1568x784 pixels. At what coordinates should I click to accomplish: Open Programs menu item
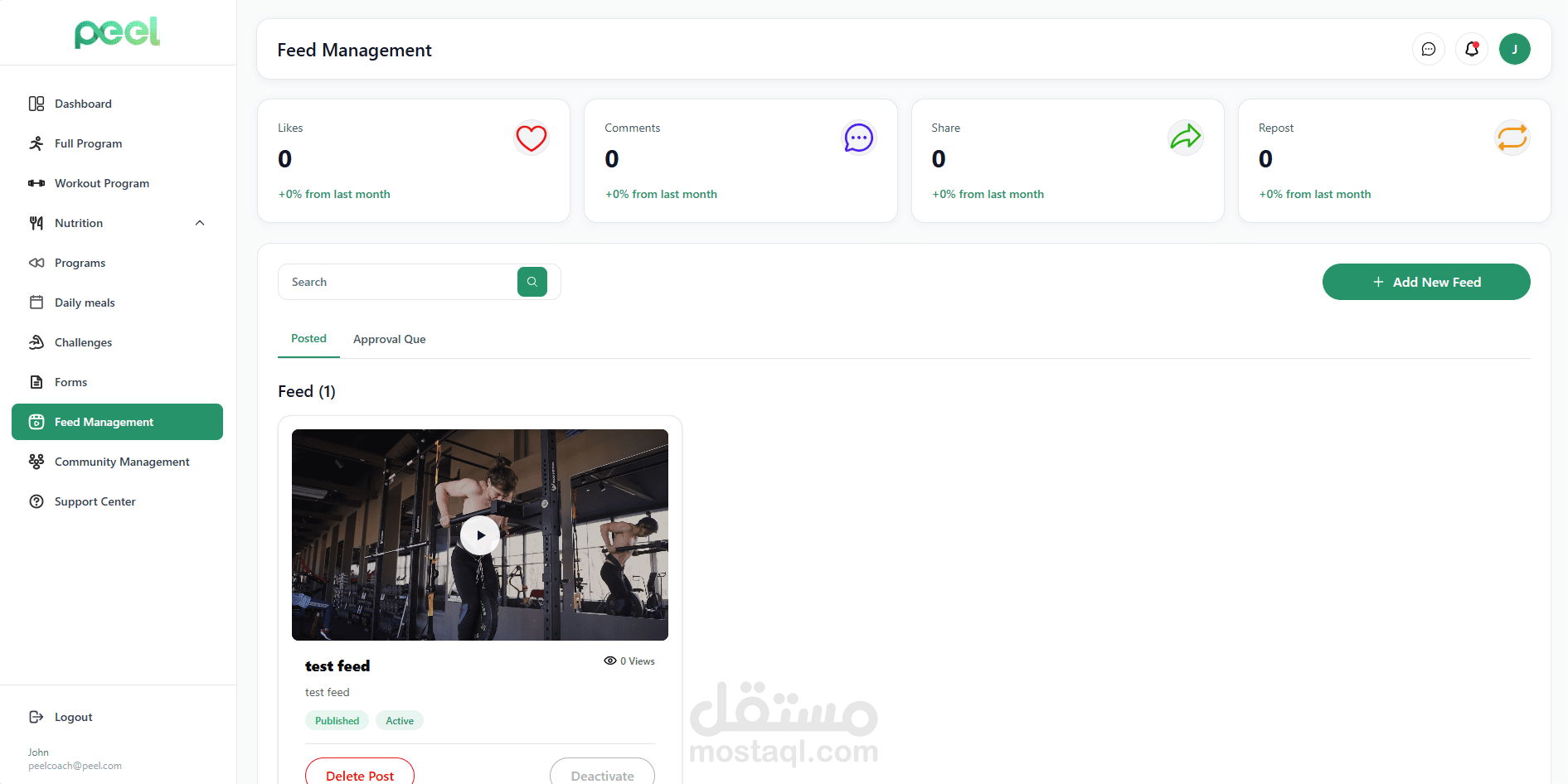[118, 263]
